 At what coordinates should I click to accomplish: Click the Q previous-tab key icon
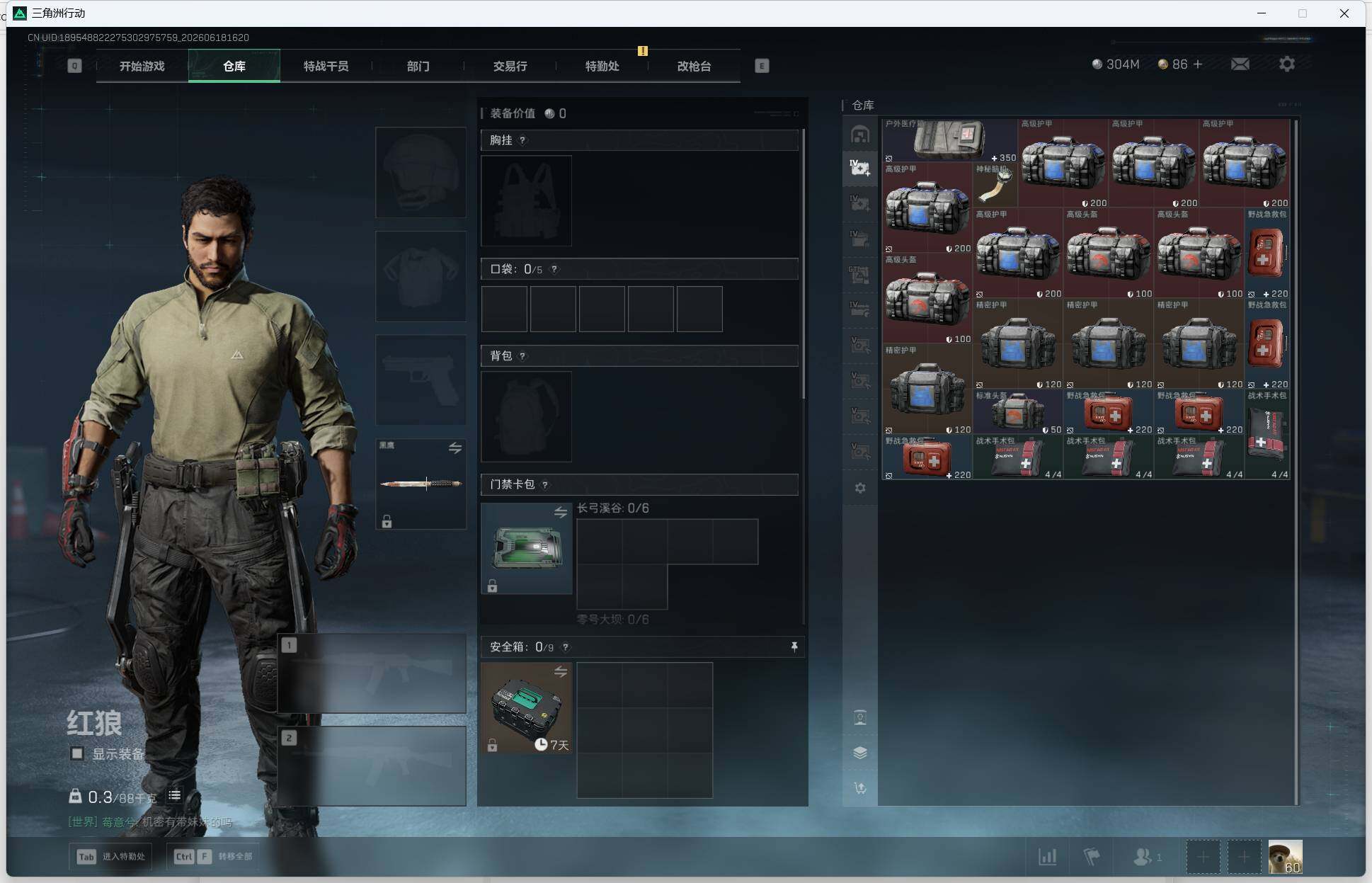(x=74, y=66)
